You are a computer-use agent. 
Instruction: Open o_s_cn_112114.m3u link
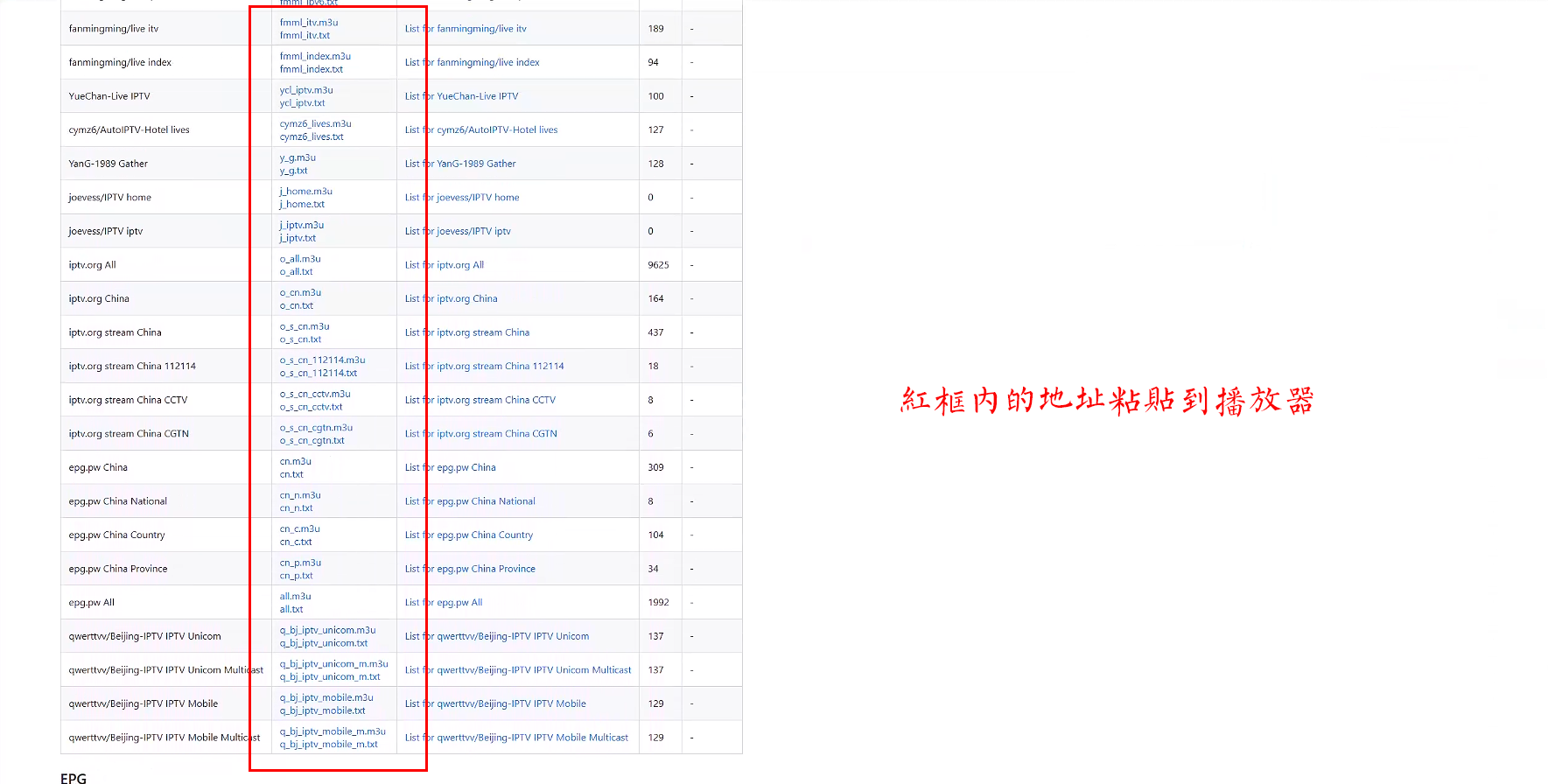coord(322,360)
